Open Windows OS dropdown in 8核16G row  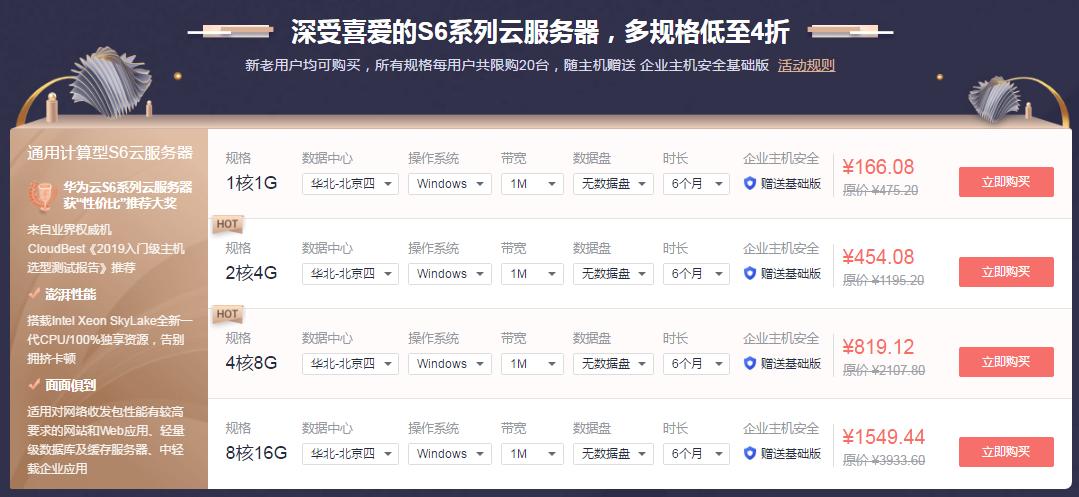449,454
